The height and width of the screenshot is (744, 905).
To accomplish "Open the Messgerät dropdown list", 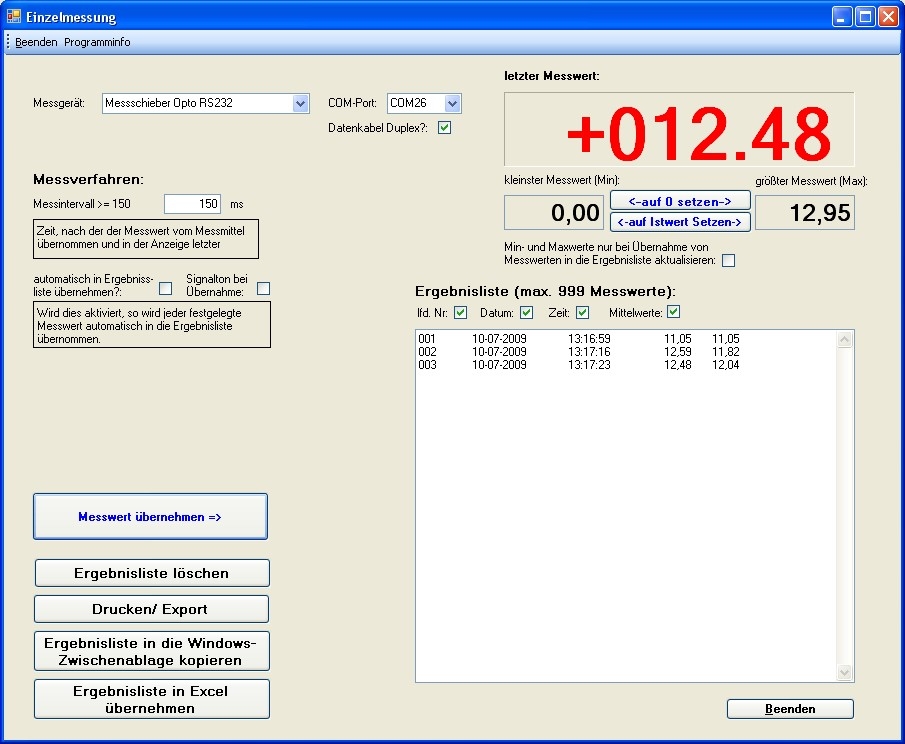I will (300, 103).
